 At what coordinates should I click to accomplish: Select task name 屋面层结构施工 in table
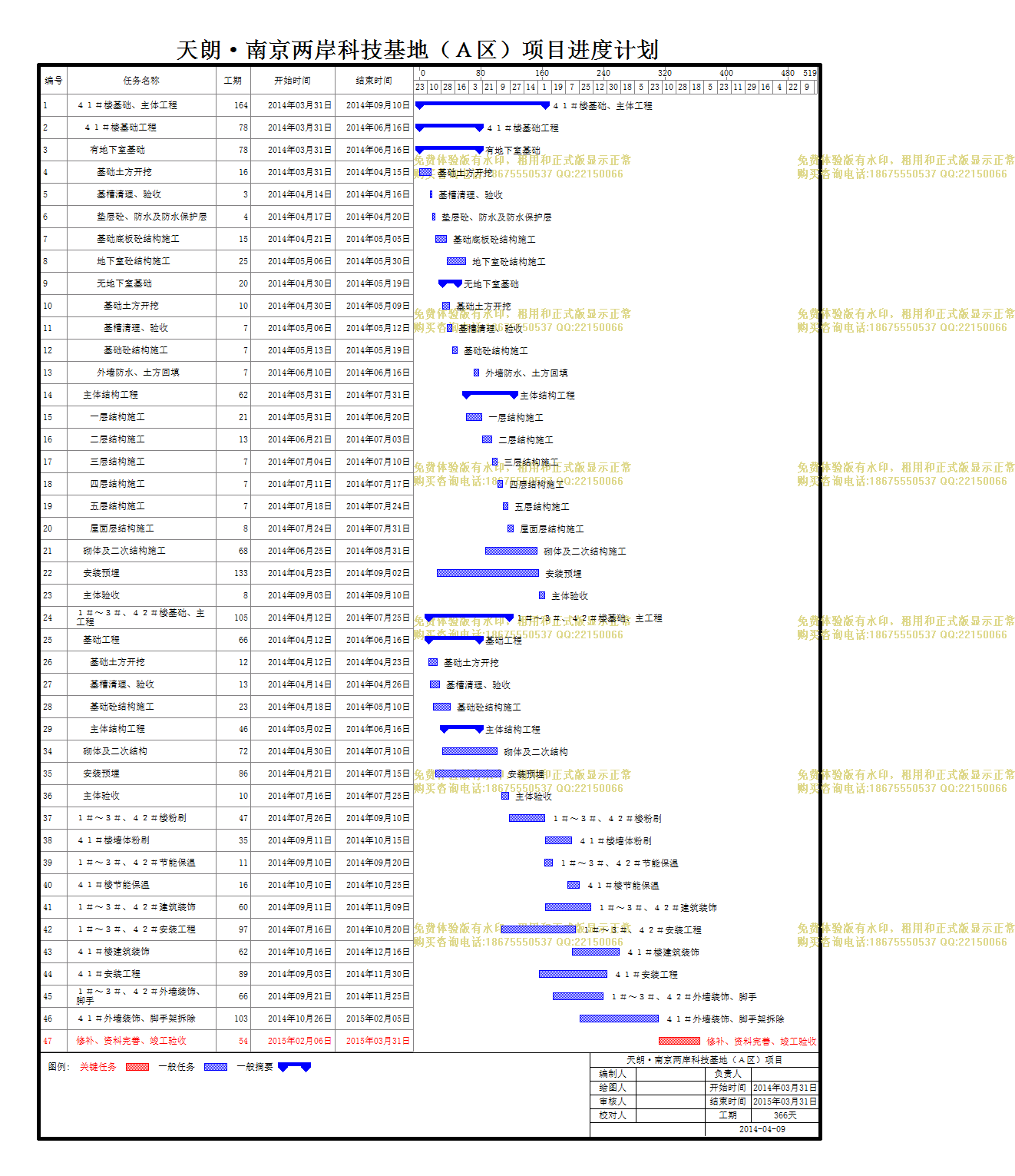tap(122, 528)
